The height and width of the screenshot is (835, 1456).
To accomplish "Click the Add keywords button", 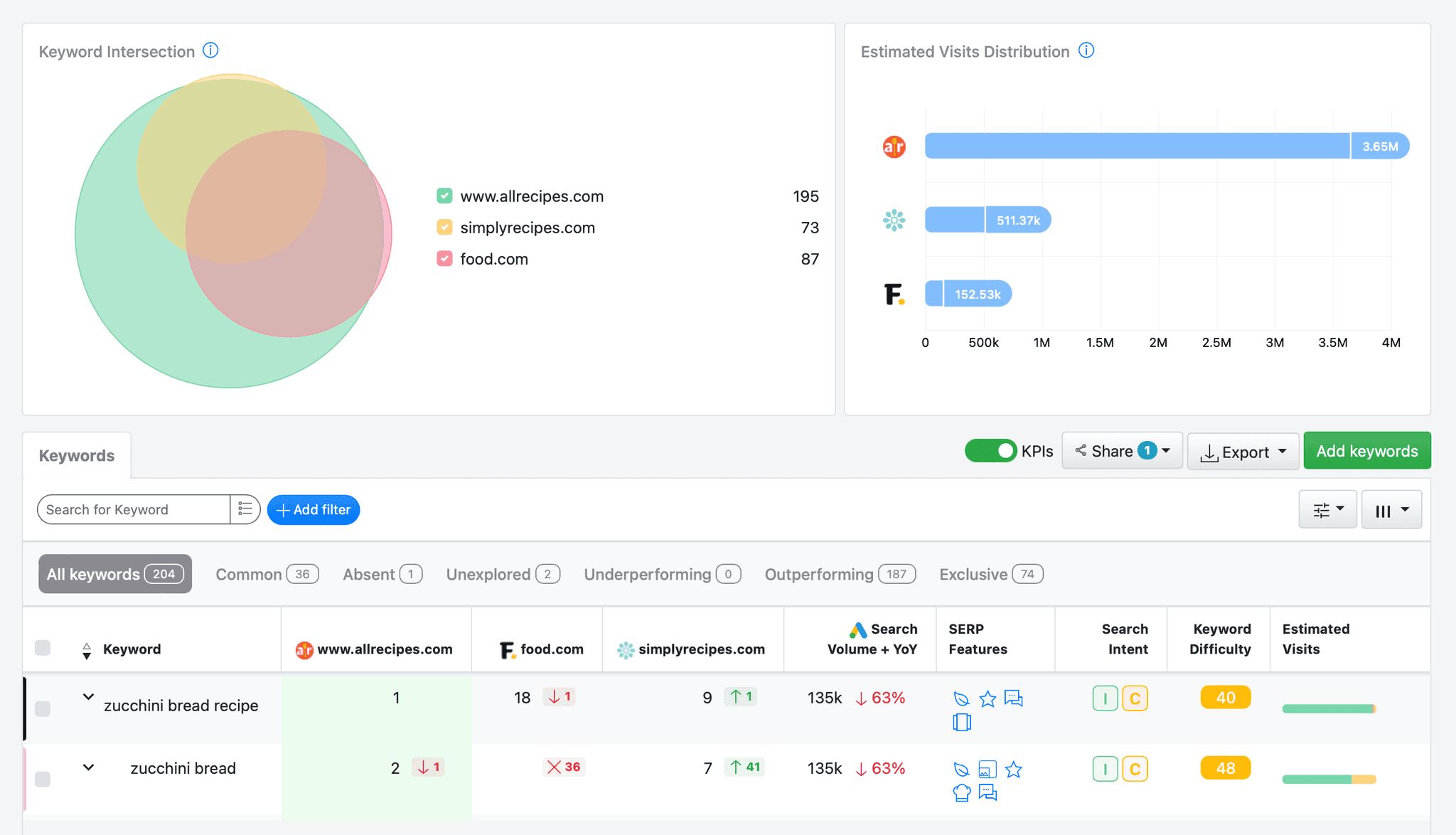I will click(1367, 451).
